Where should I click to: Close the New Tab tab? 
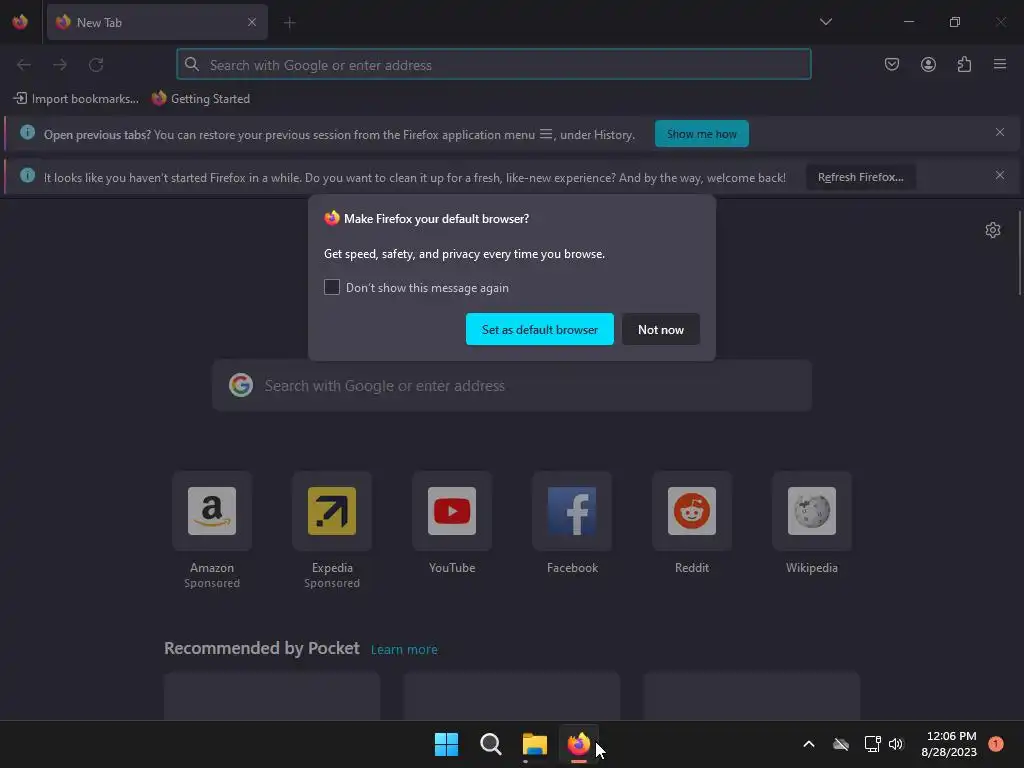tap(252, 22)
